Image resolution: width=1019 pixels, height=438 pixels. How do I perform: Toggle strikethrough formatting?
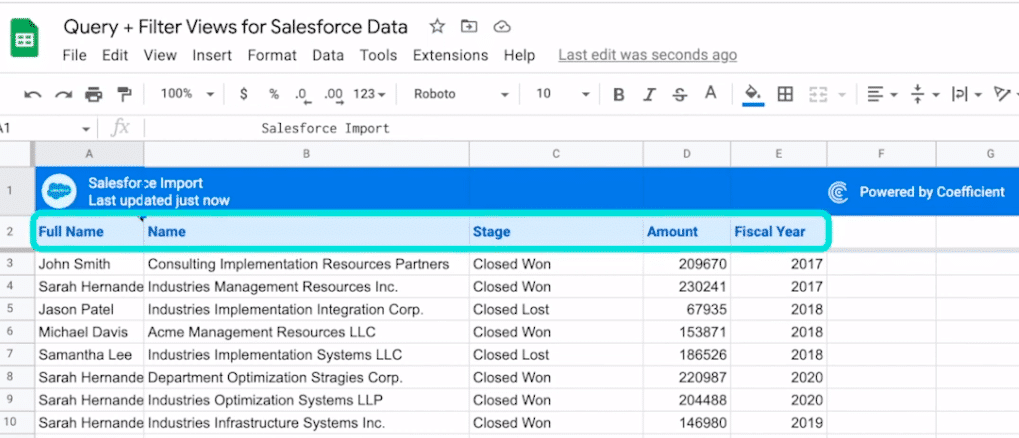680,94
